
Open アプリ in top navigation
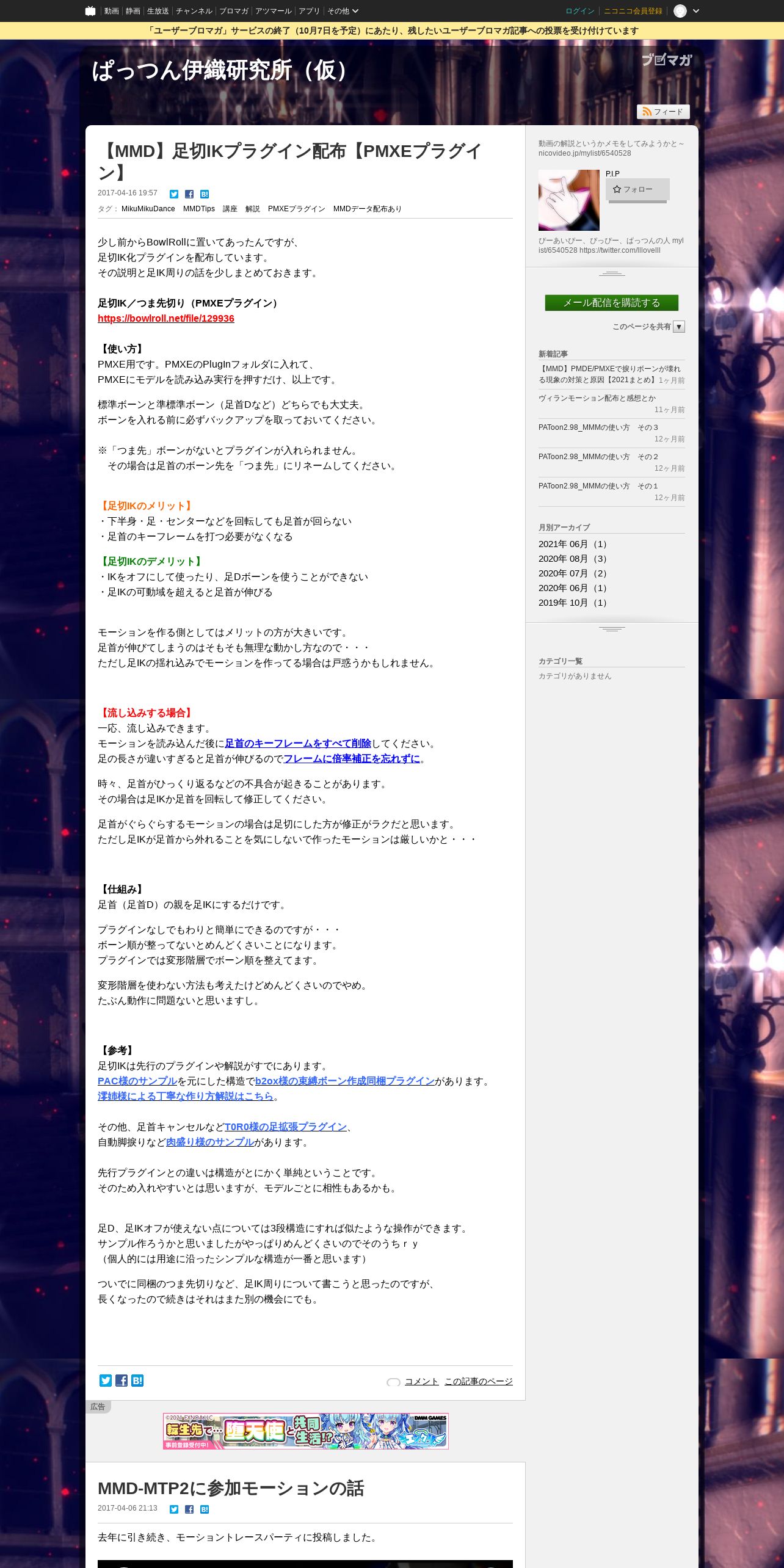point(309,11)
